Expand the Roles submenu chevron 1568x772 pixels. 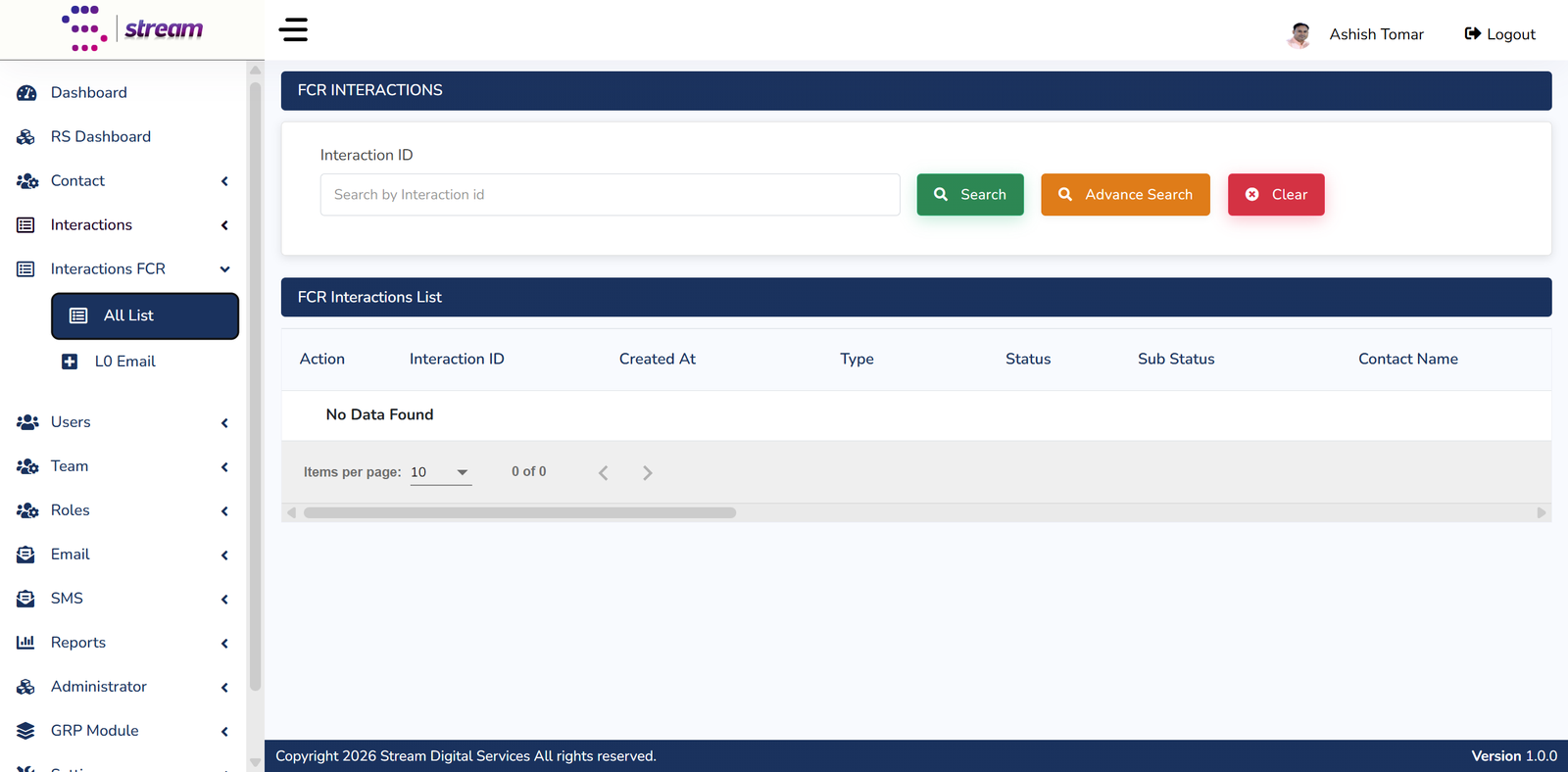pyautogui.click(x=224, y=511)
